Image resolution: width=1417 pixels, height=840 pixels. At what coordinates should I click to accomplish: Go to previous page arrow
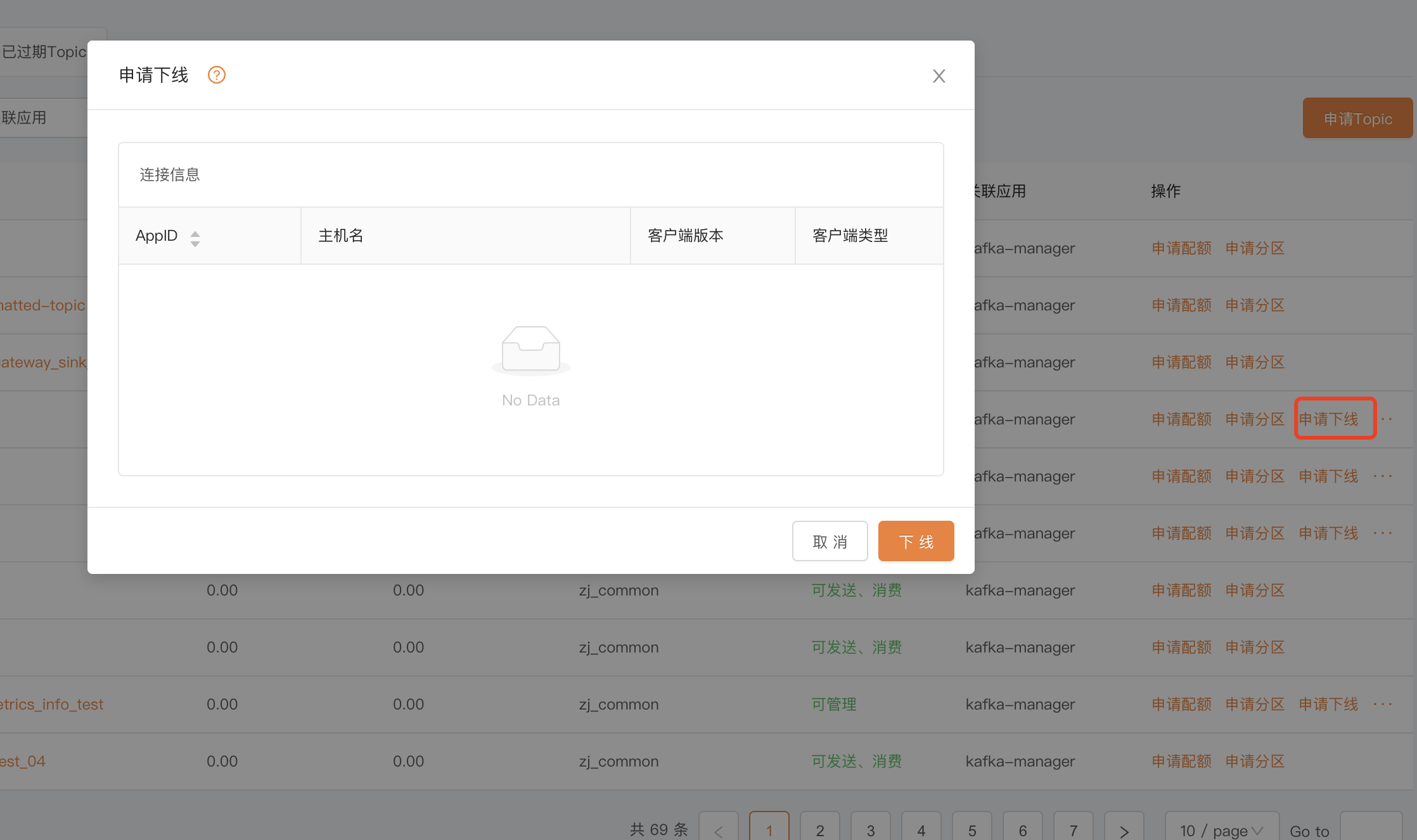coord(719,830)
